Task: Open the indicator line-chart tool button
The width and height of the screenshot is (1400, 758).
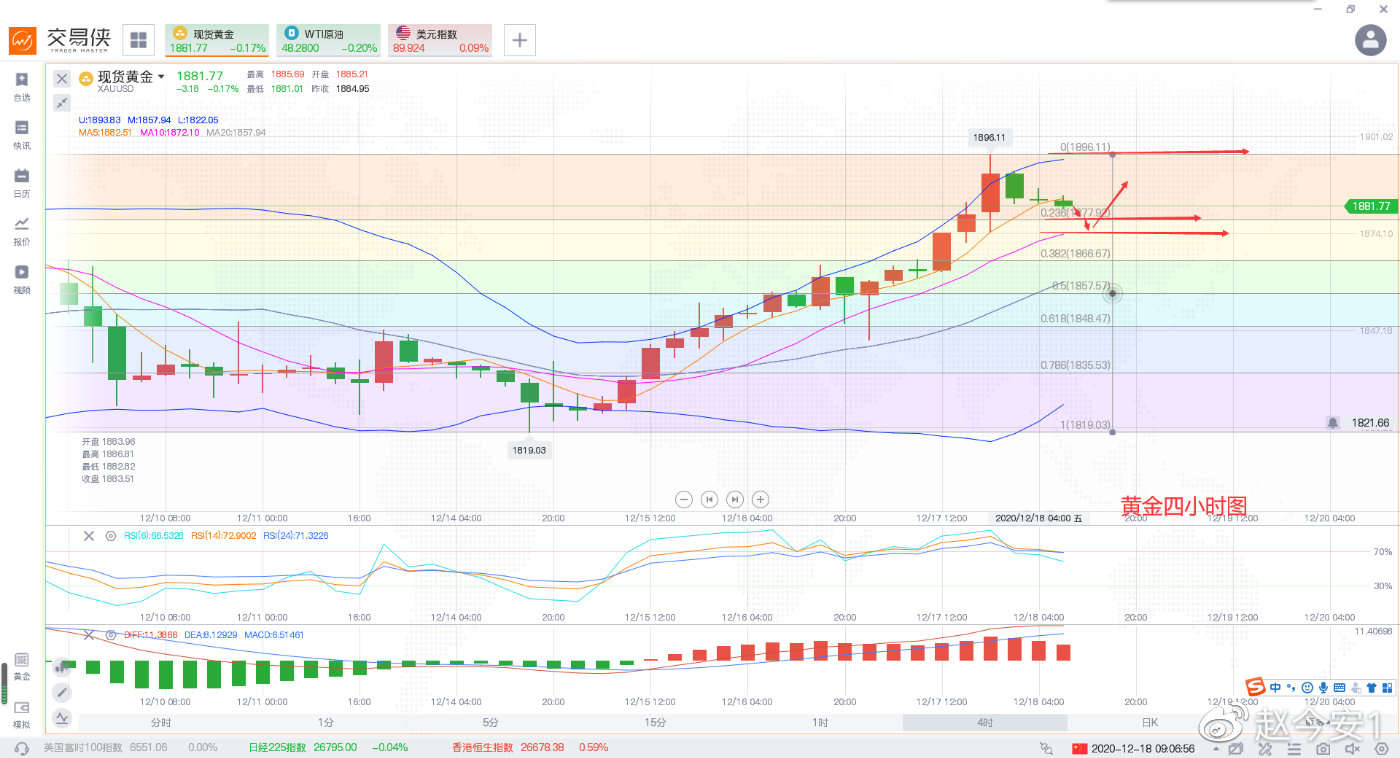Action: (x=62, y=717)
